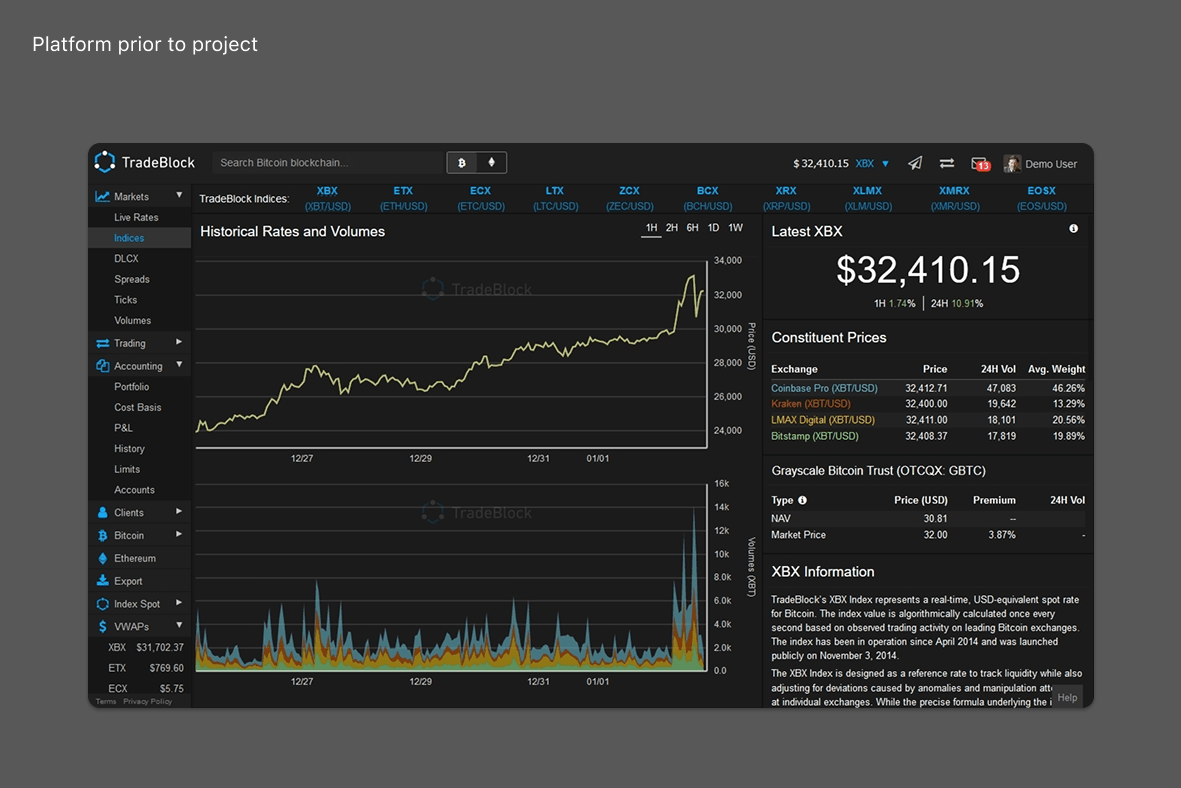Open Volumes in sidebar

click(x=133, y=320)
